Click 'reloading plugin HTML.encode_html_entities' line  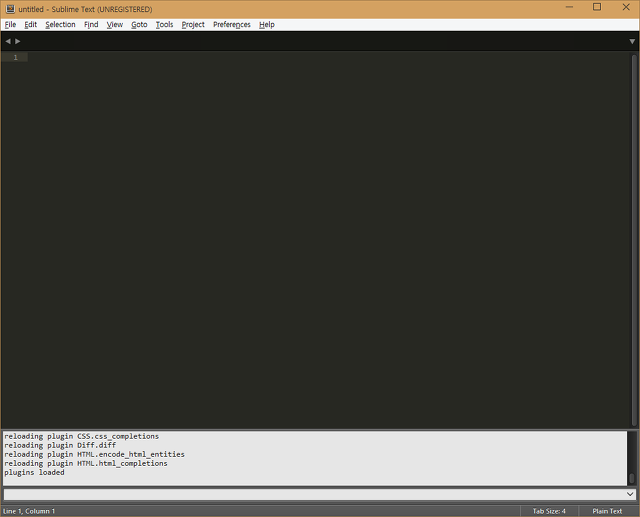(94, 454)
